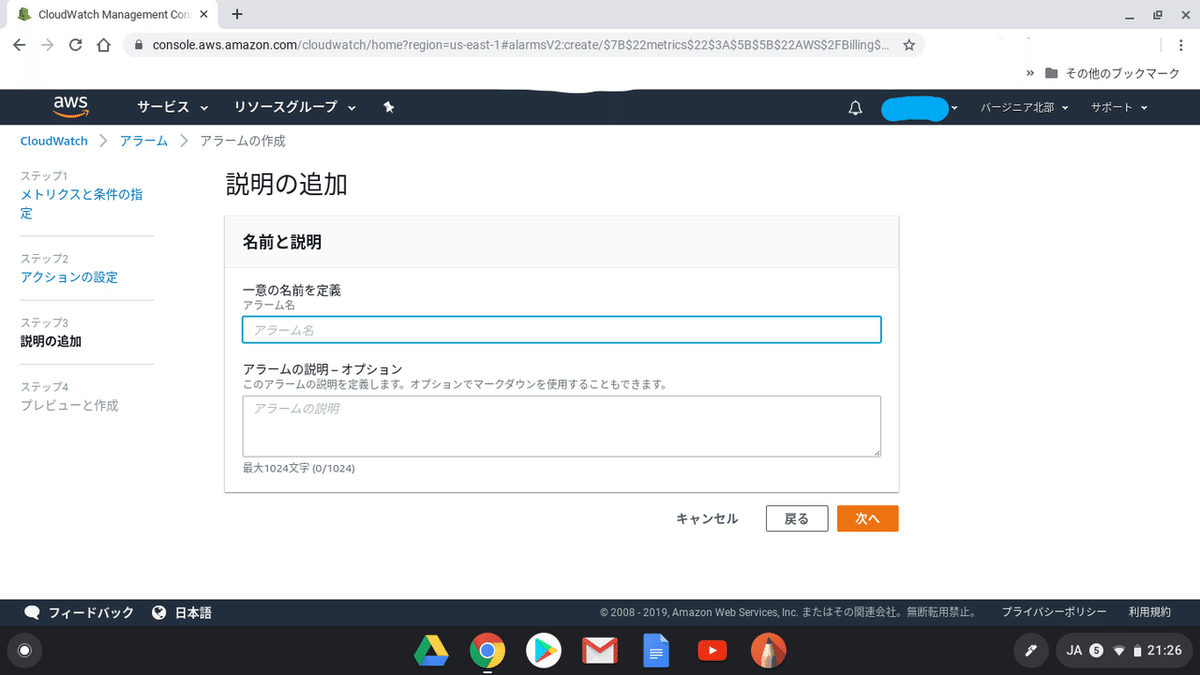The height and width of the screenshot is (675, 1200).
Task: Click the bookmark star in the address bar
Action: point(910,44)
